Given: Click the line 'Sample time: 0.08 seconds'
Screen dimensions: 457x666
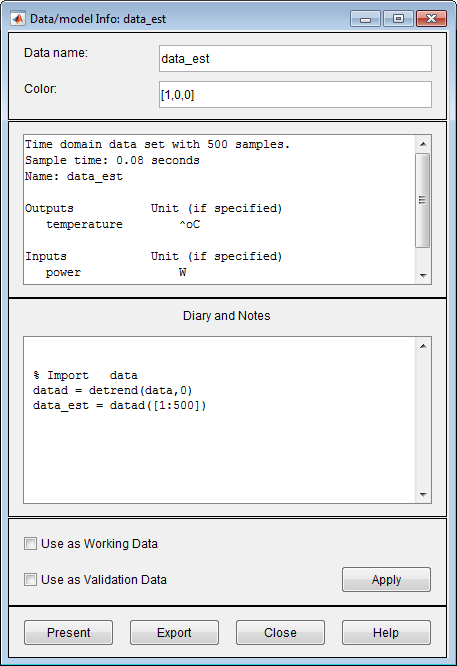Looking at the screenshot, I should click(112, 161).
